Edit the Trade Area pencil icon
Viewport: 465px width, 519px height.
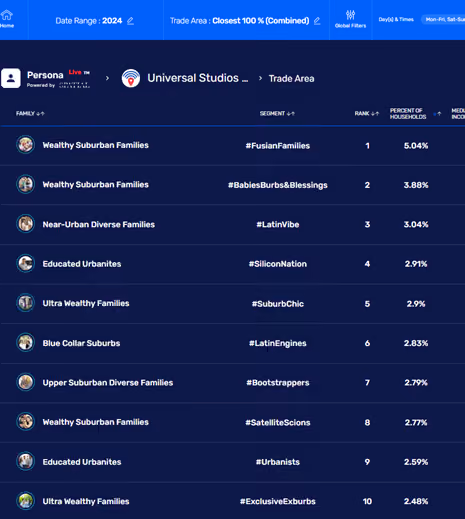(x=317, y=21)
